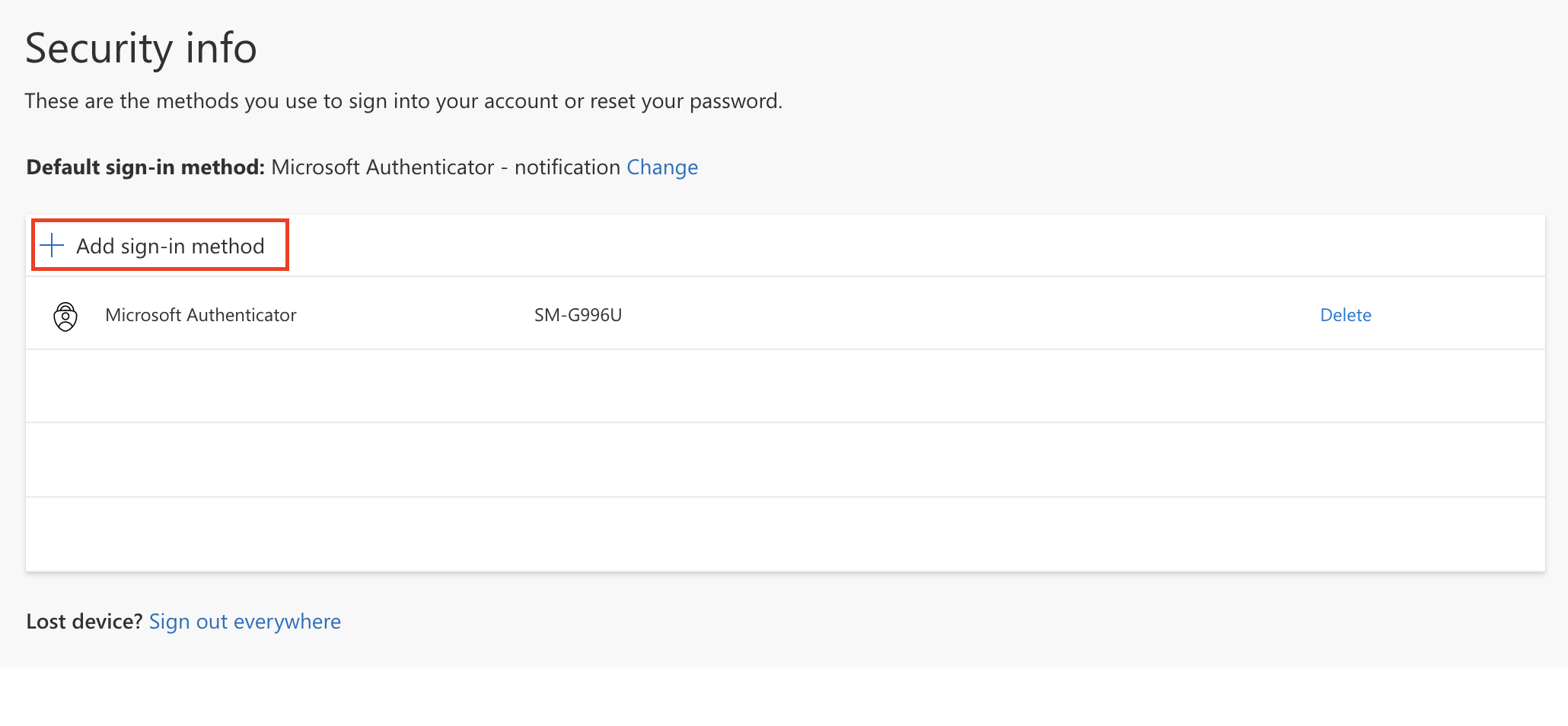1568x726 pixels.
Task: Click the Security info page heading
Action: tap(141, 49)
